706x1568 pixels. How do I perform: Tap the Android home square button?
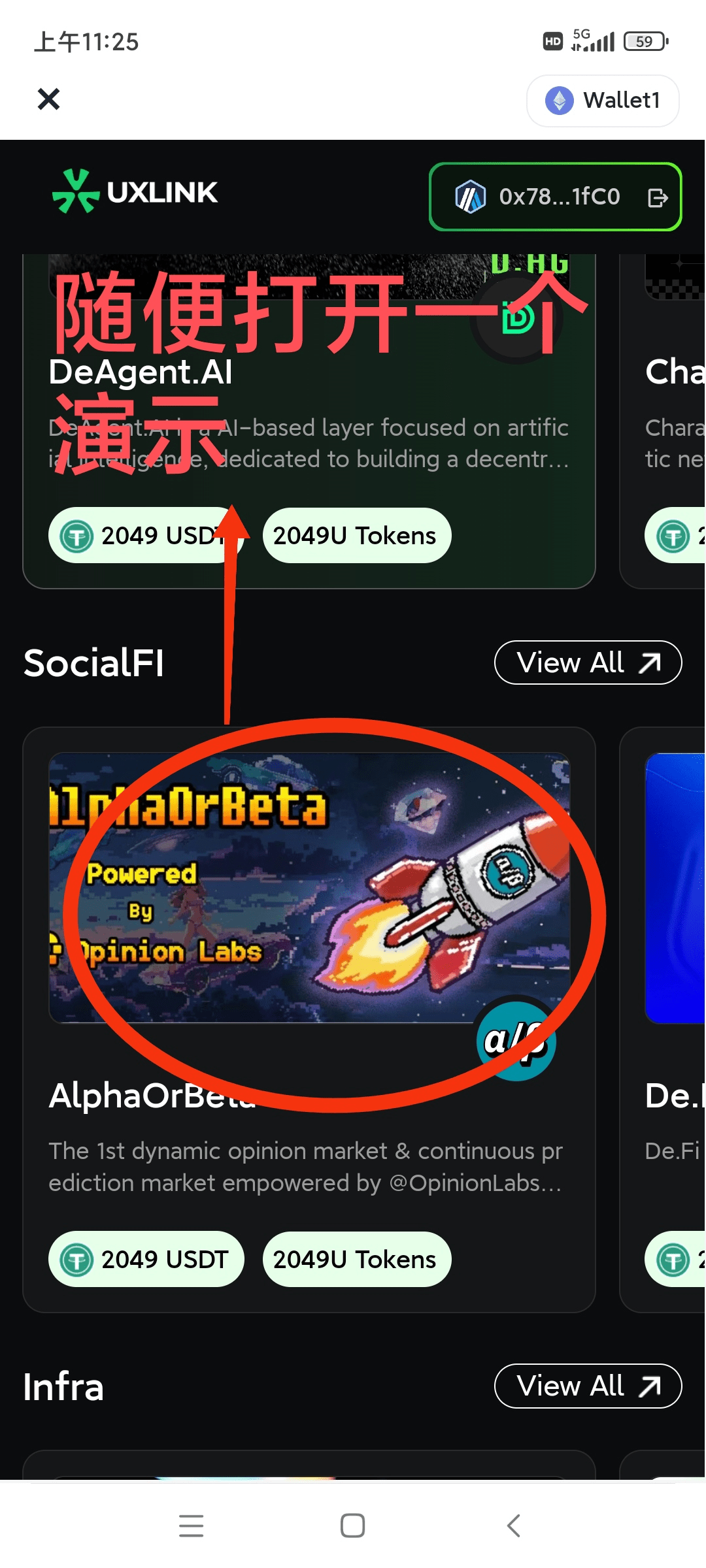pyautogui.click(x=353, y=1526)
